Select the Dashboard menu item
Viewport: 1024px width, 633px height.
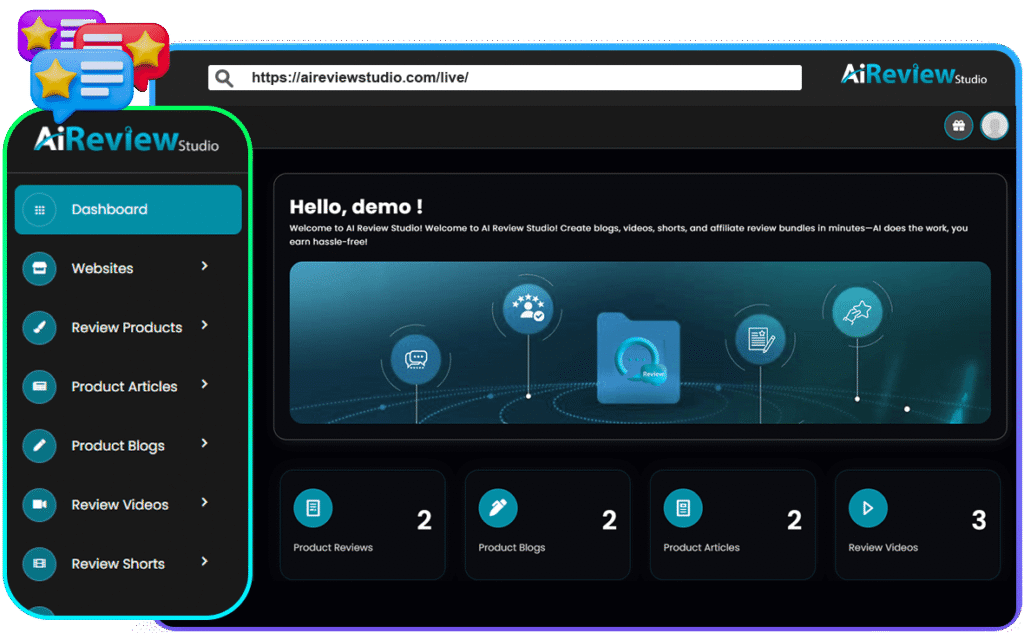(128, 210)
